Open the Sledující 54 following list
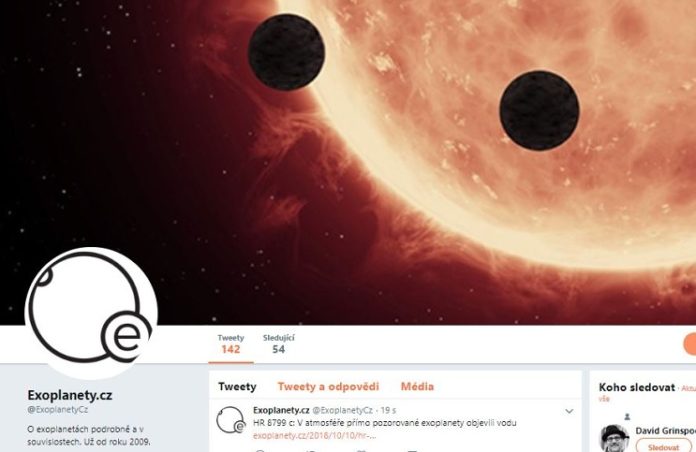Screen dimensions: 696x452 point(278,344)
